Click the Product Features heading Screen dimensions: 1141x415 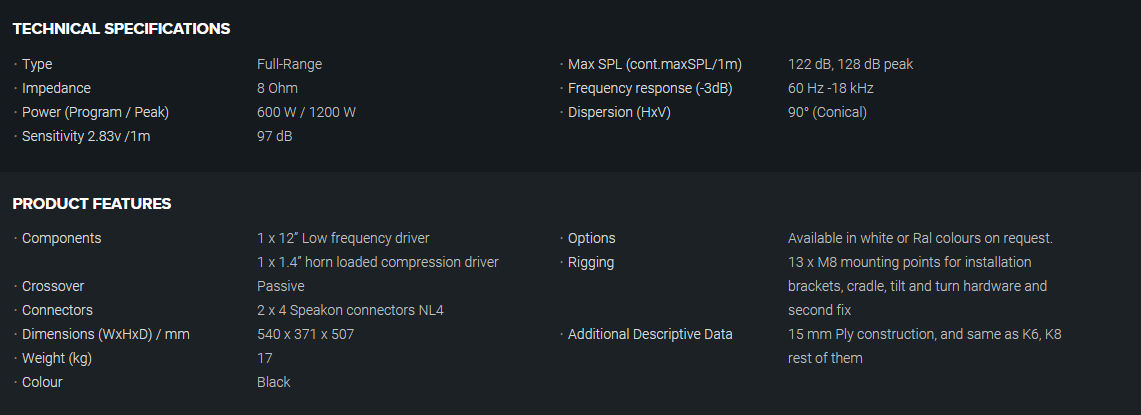(92, 204)
